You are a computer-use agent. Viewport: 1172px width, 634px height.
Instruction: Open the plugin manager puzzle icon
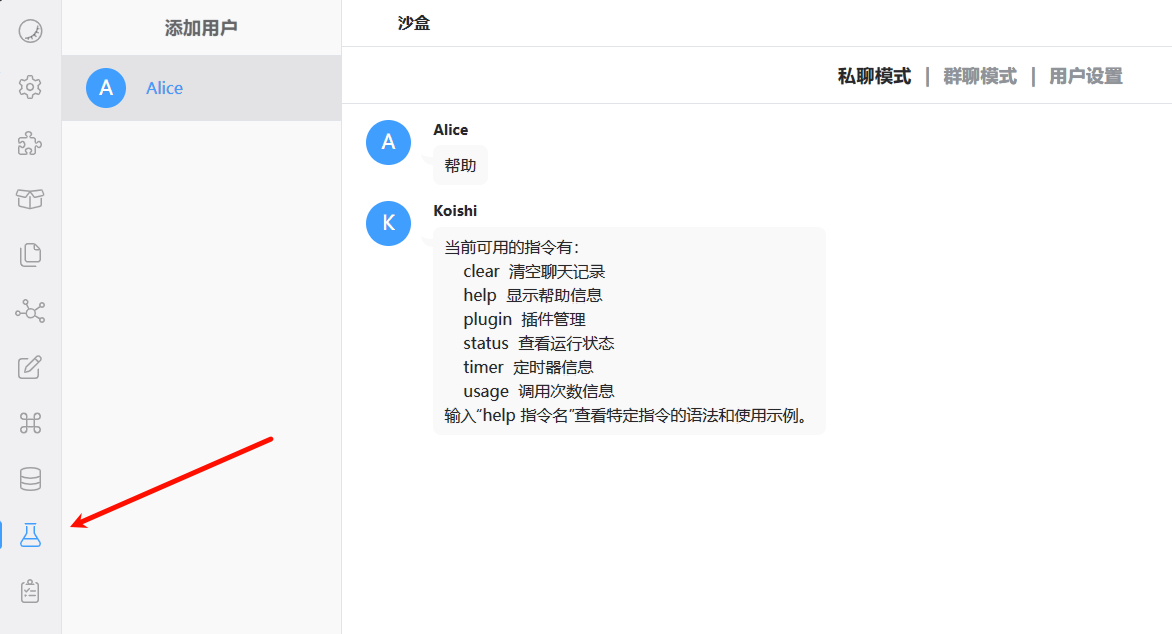pyautogui.click(x=30, y=143)
